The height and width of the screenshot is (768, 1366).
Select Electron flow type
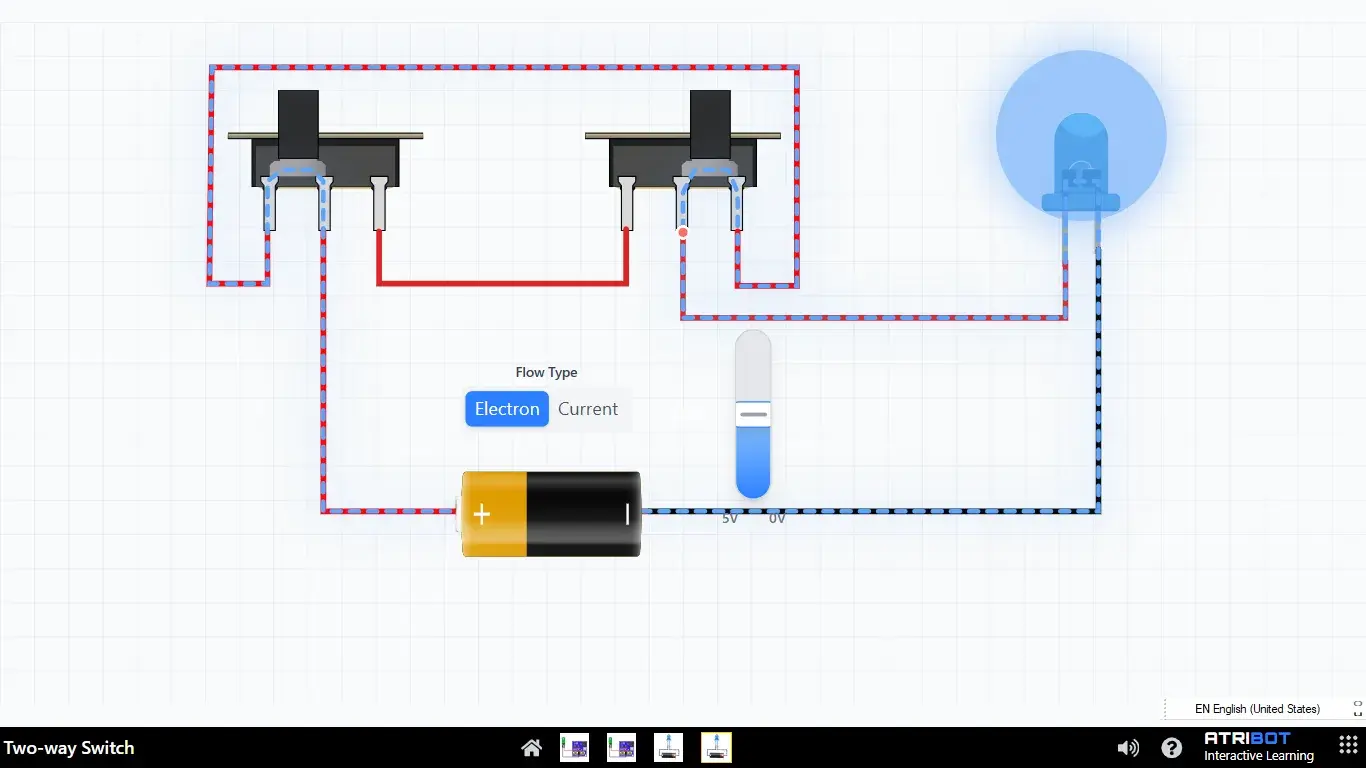[x=507, y=409]
